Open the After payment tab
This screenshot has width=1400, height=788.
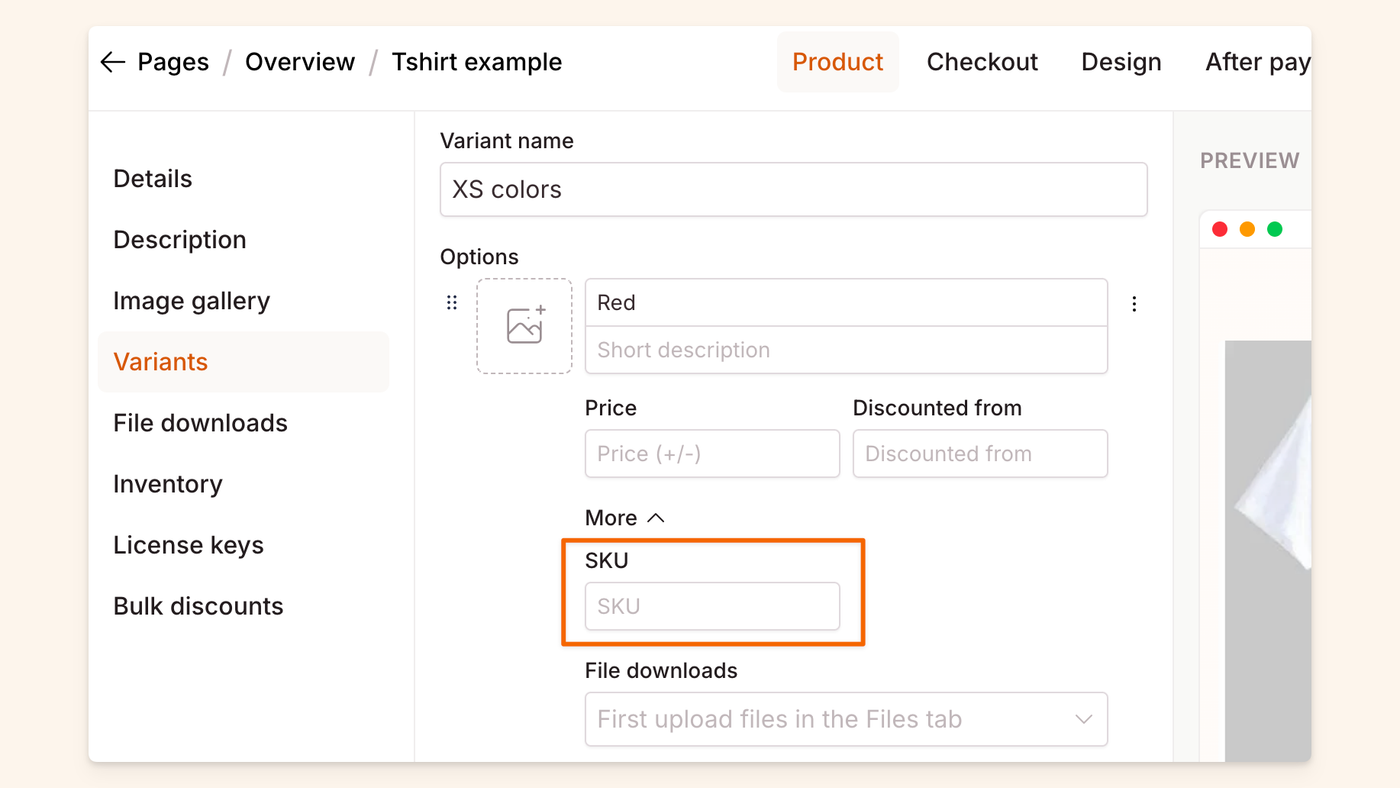1257,62
